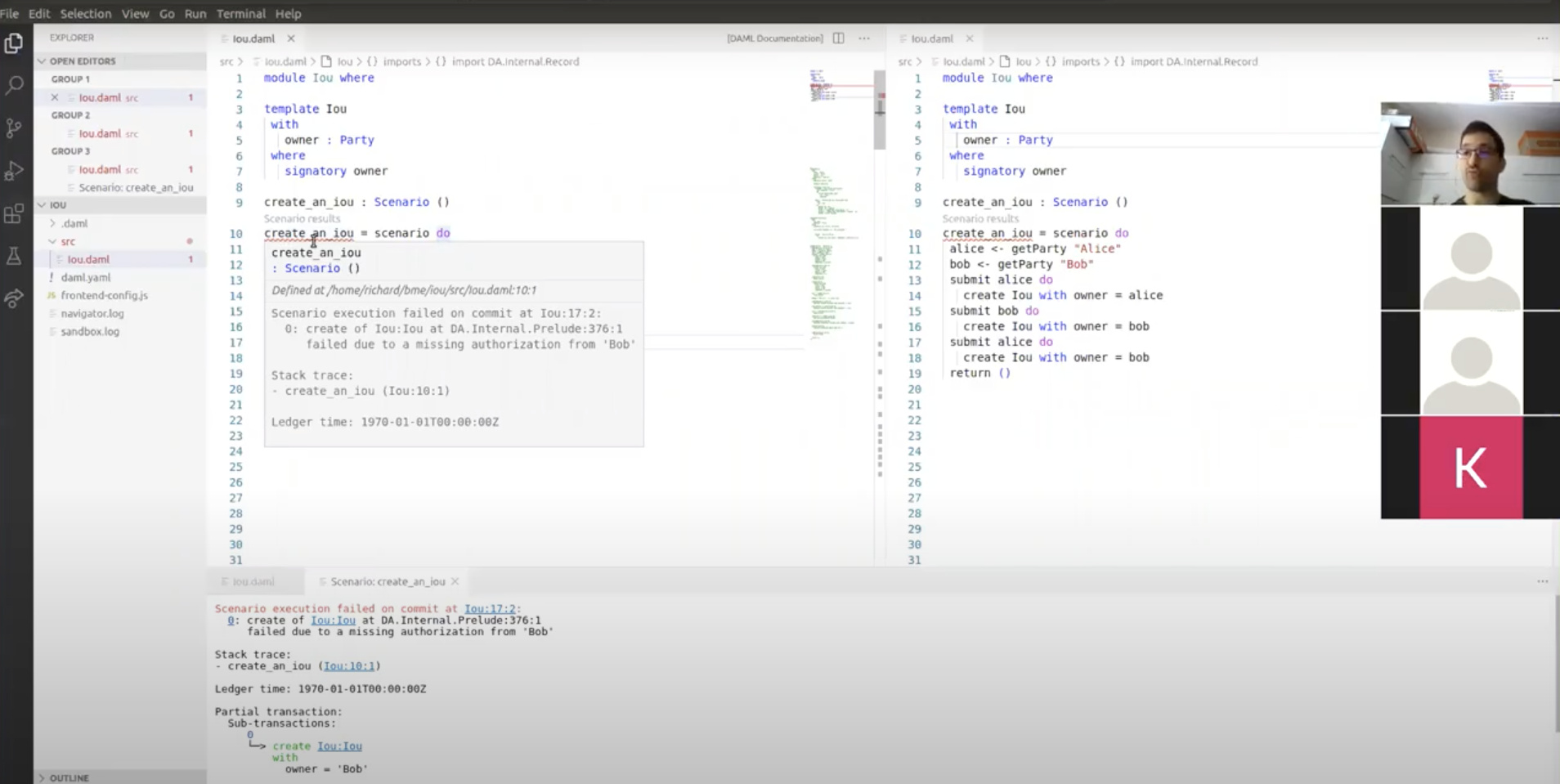Click the DAML Documentation button
This screenshot has width=1560, height=784.
click(774, 38)
